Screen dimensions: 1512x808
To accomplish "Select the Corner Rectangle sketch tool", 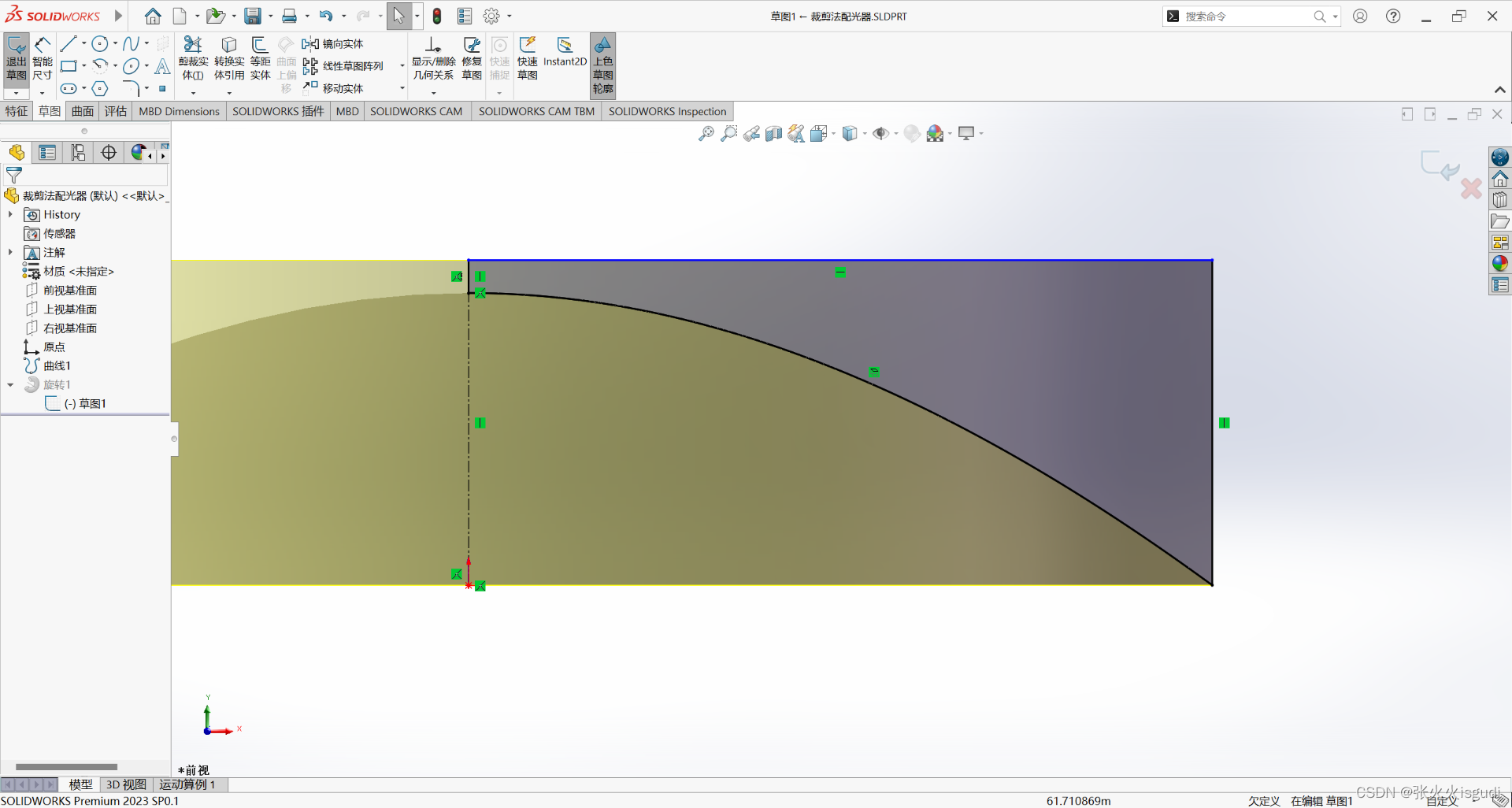I will point(69,66).
